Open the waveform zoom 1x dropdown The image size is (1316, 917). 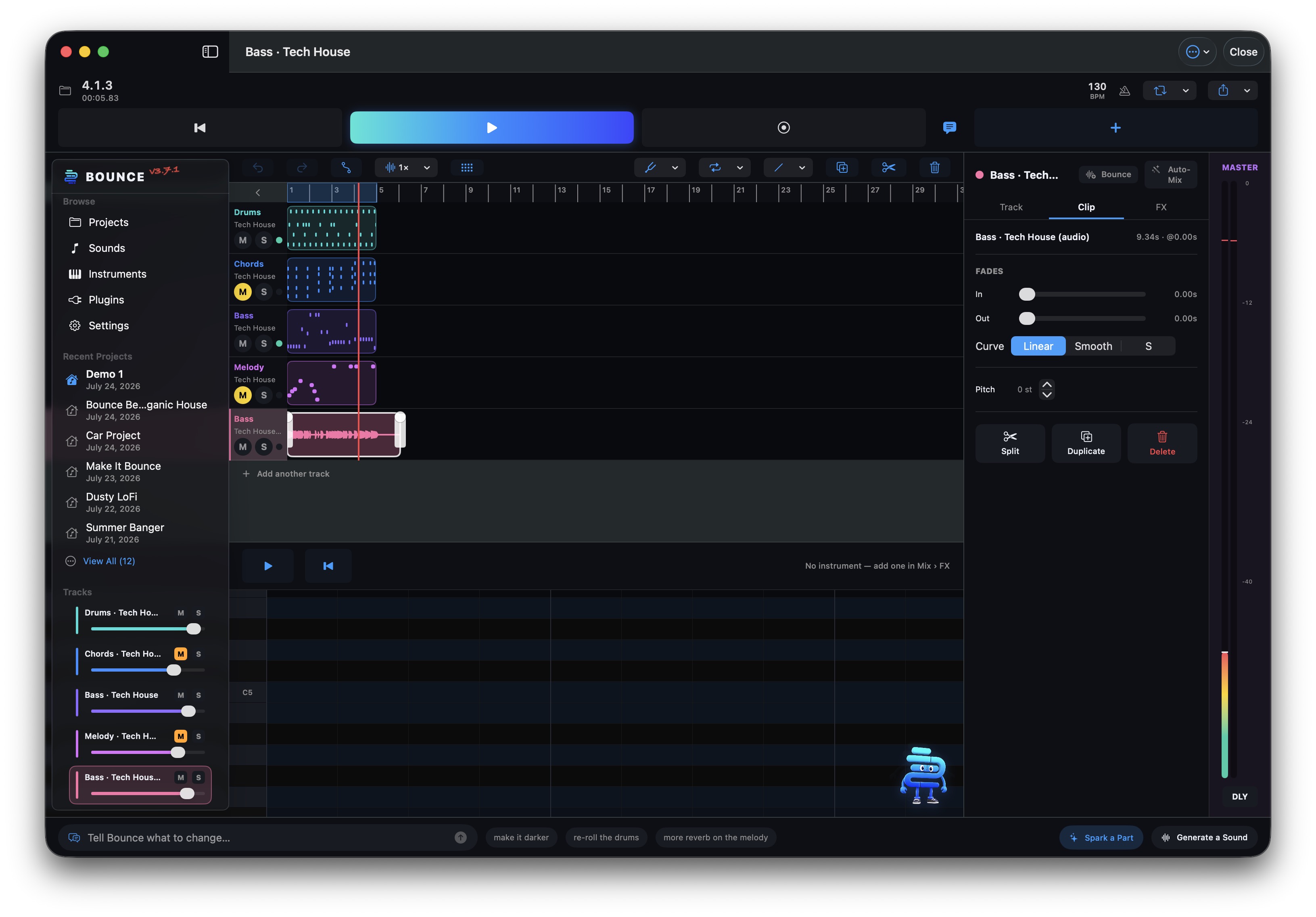click(x=406, y=167)
